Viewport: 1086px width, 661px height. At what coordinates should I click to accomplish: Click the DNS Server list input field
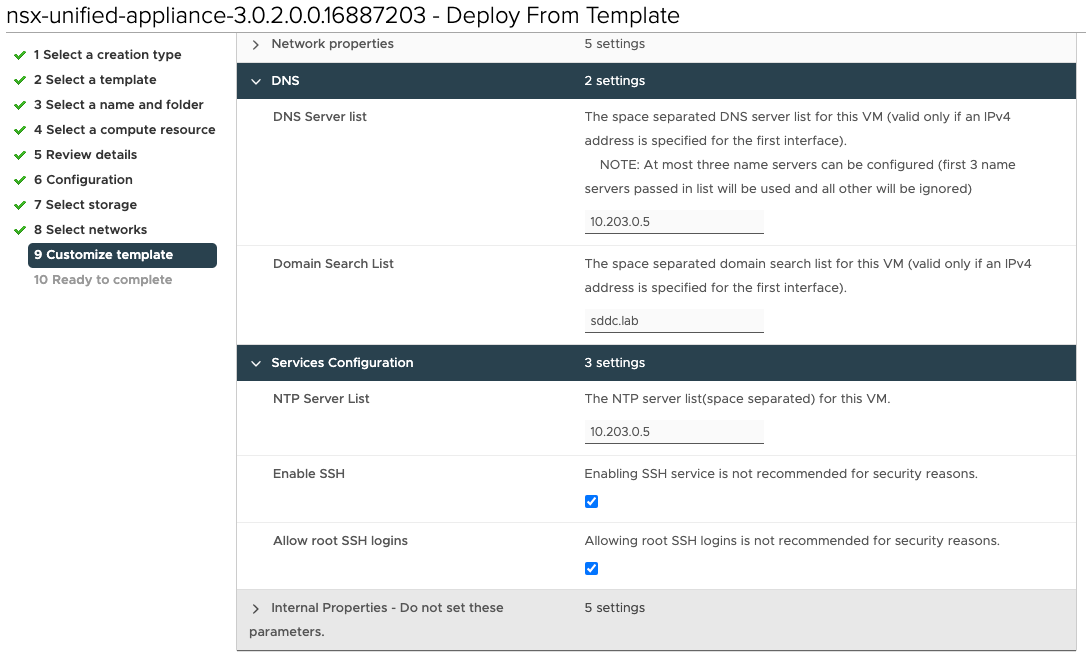(673, 222)
